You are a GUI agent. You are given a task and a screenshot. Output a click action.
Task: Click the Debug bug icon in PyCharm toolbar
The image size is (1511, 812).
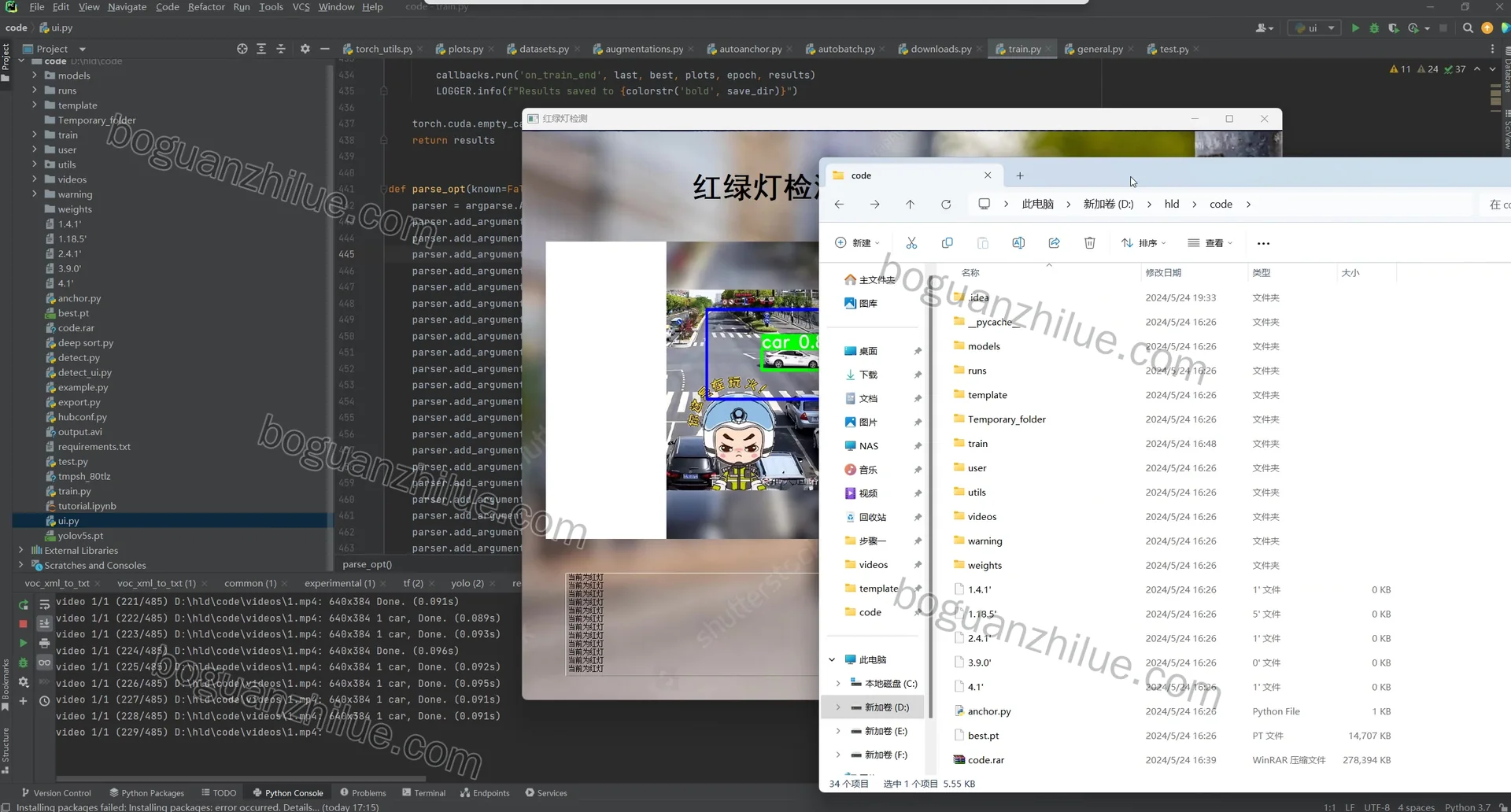tap(1374, 28)
